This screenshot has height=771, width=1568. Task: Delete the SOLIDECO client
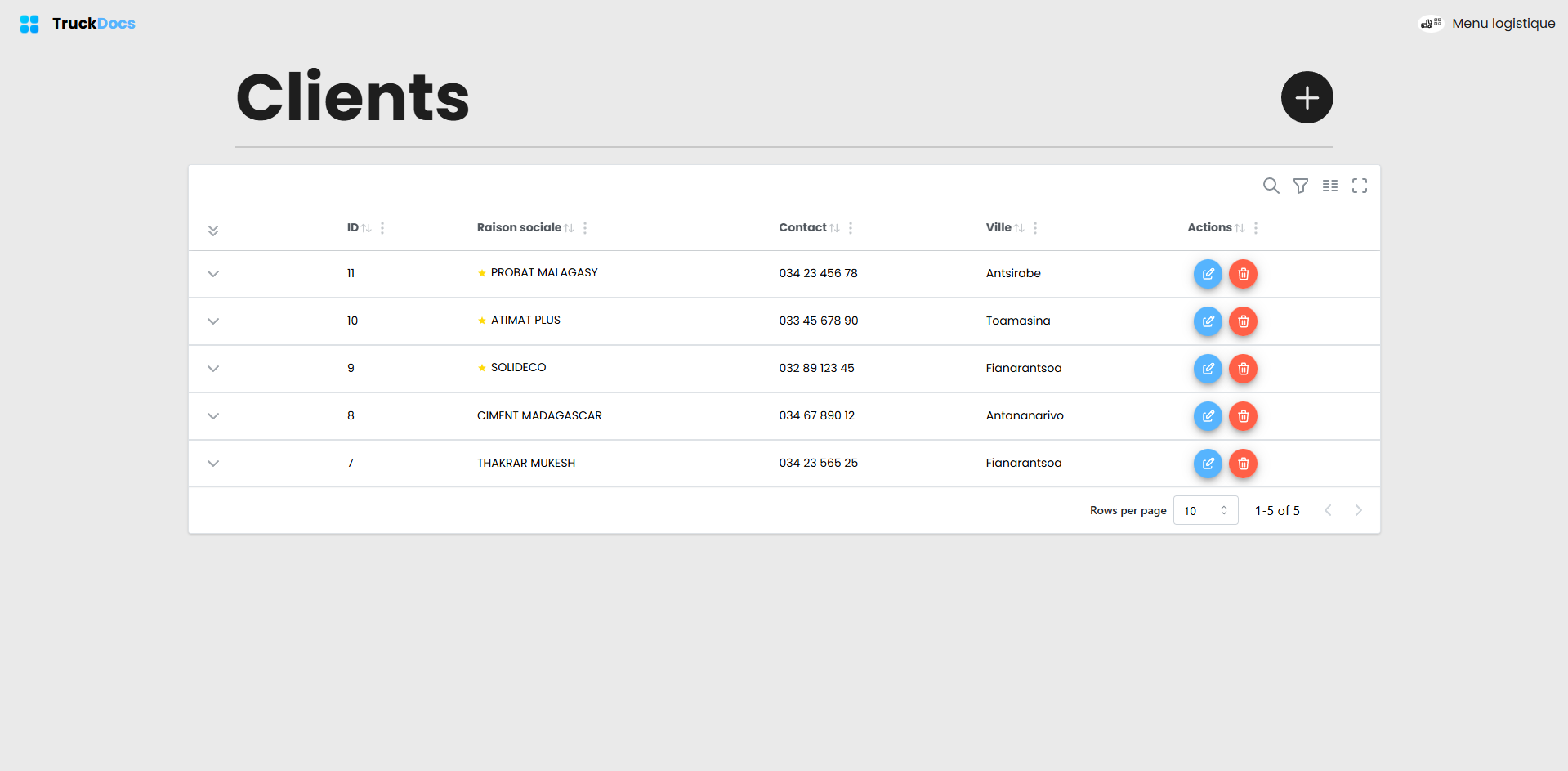click(x=1243, y=369)
